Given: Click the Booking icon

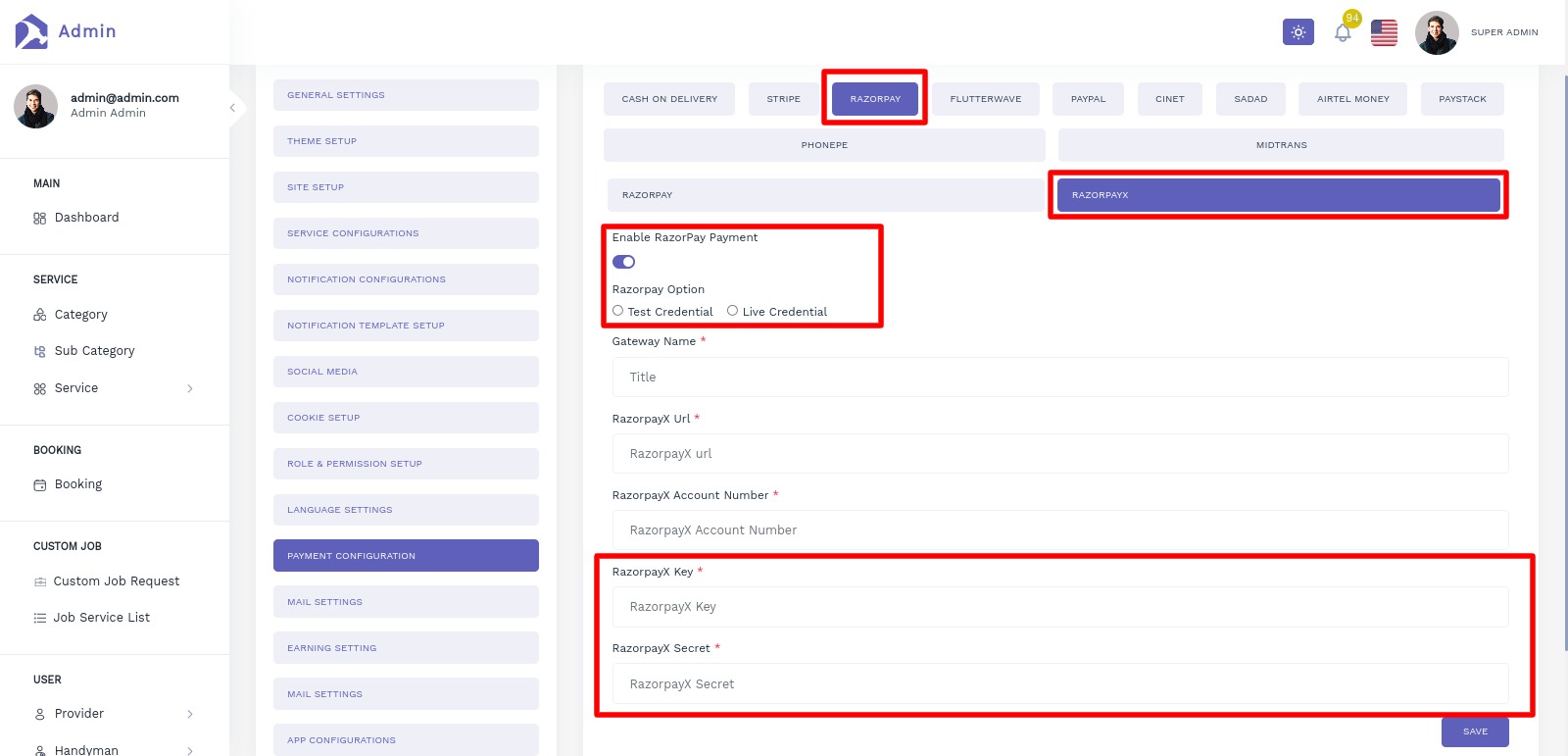Looking at the screenshot, I should 40,485.
